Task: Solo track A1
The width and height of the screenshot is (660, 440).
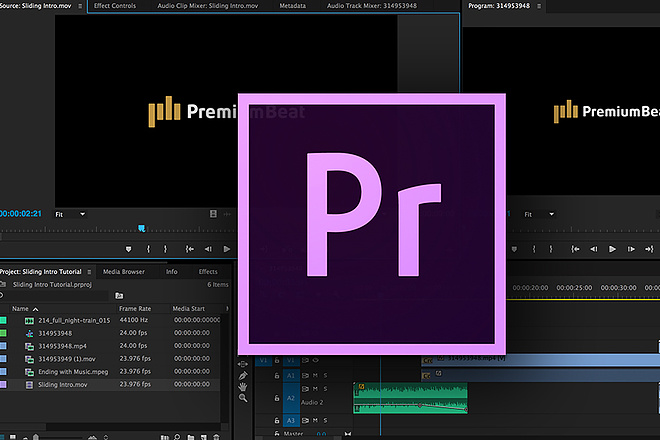Action: click(325, 376)
